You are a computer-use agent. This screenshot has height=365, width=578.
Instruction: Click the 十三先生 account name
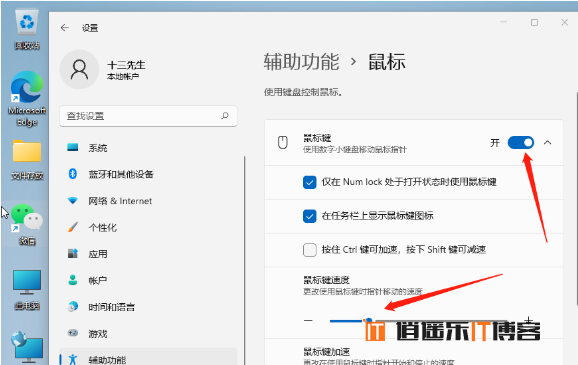pyautogui.click(x=126, y=65)
